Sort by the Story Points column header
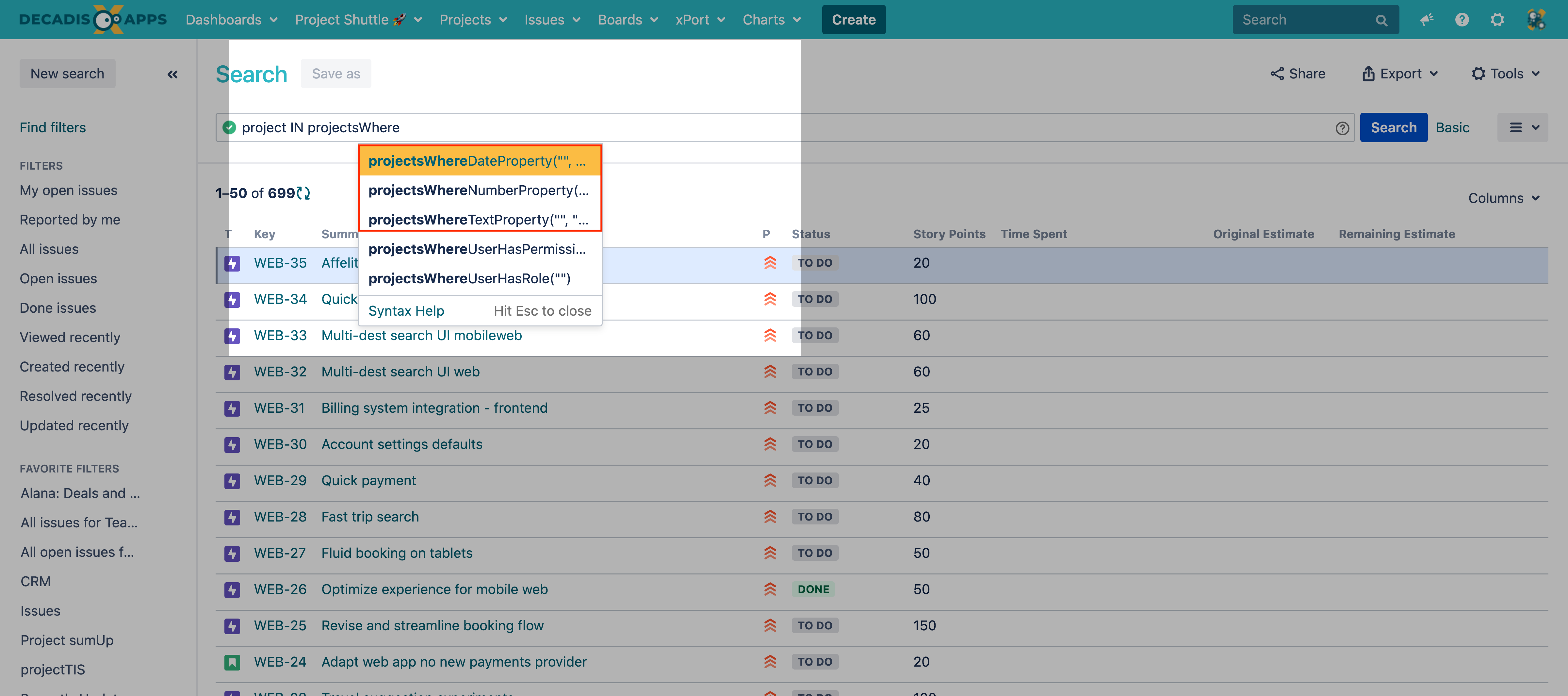 tap(949, 234)
